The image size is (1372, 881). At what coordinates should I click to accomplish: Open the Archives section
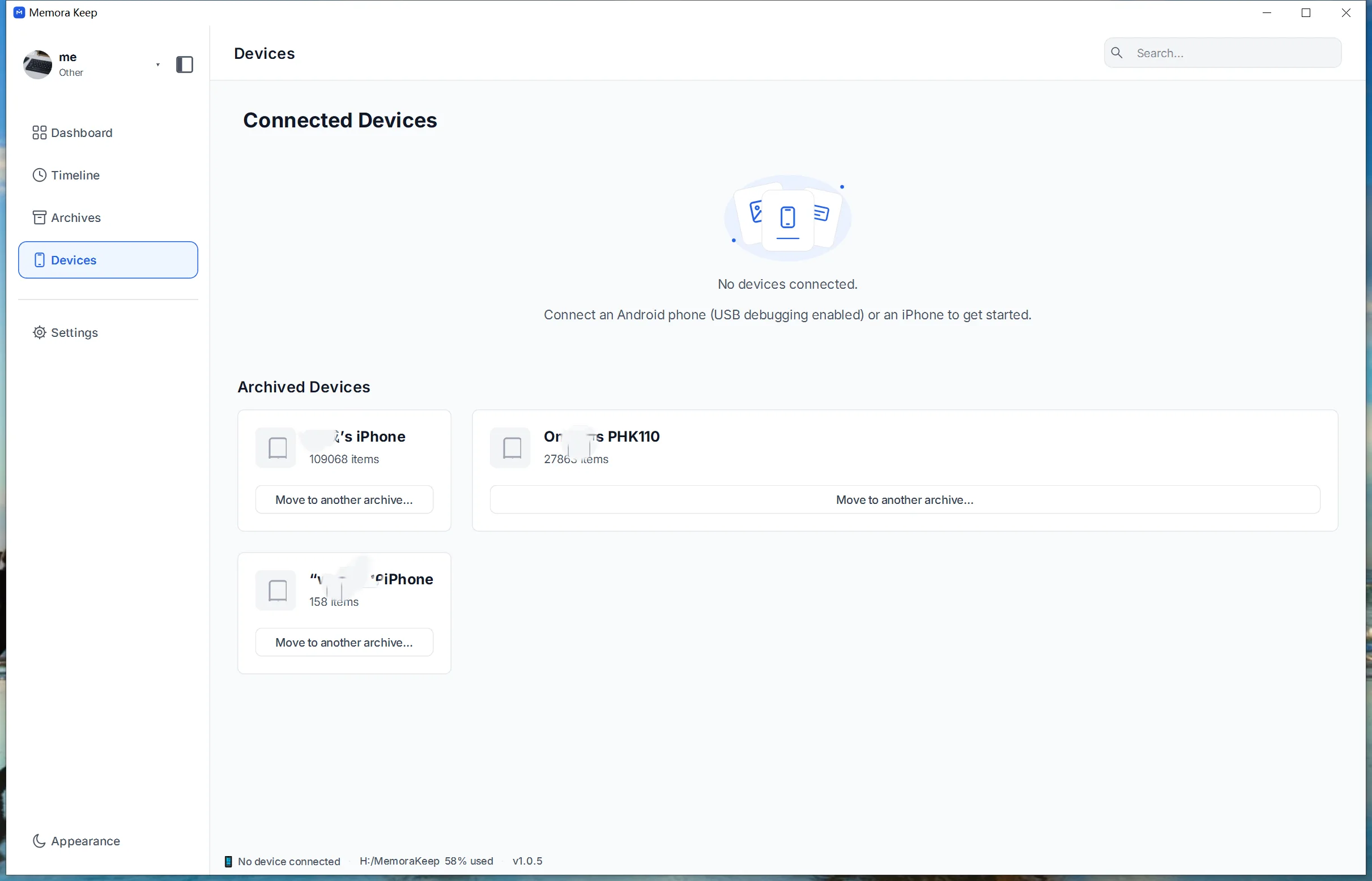[108, 217]
